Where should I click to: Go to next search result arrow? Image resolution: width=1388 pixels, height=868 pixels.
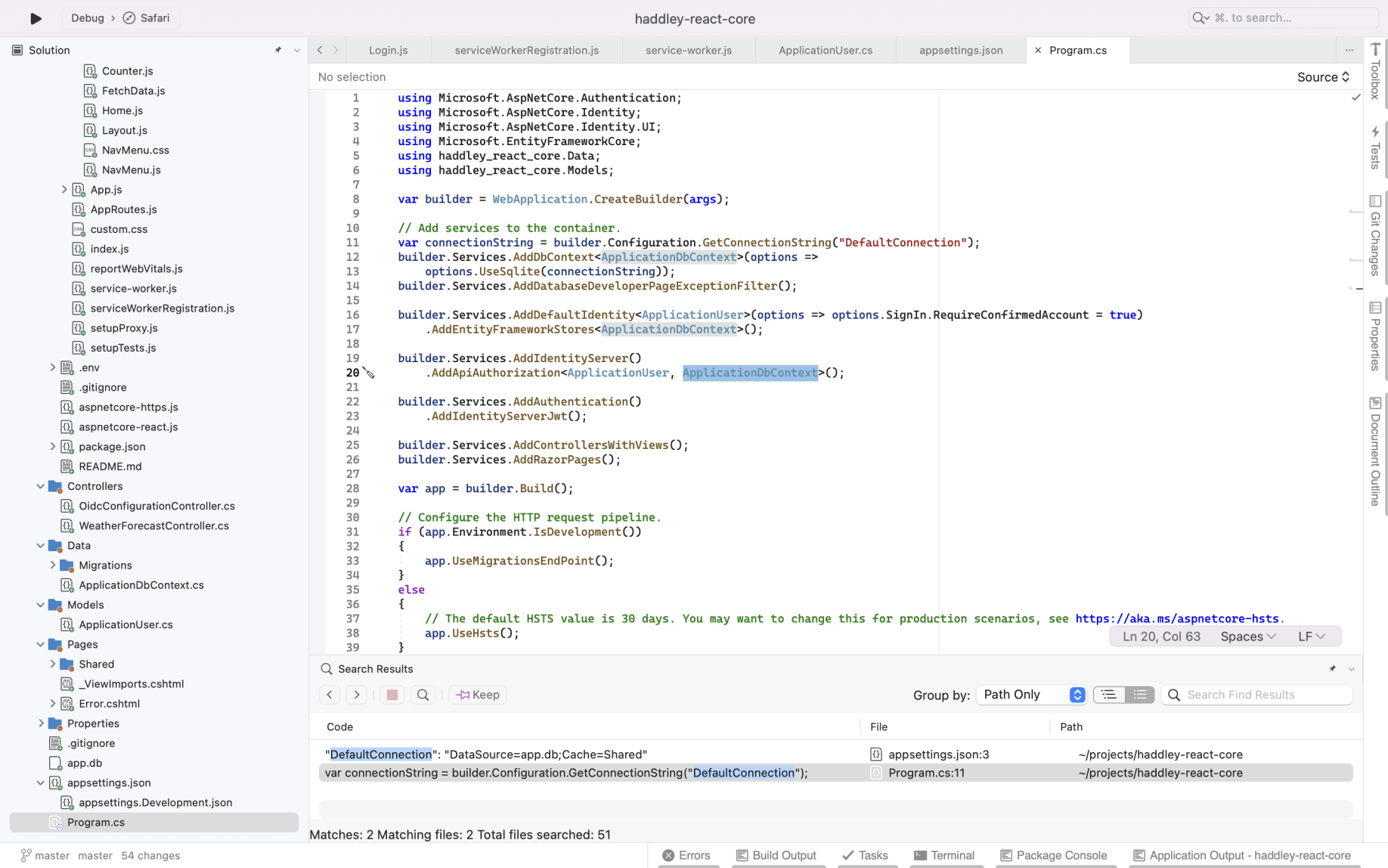click(357, 695)
